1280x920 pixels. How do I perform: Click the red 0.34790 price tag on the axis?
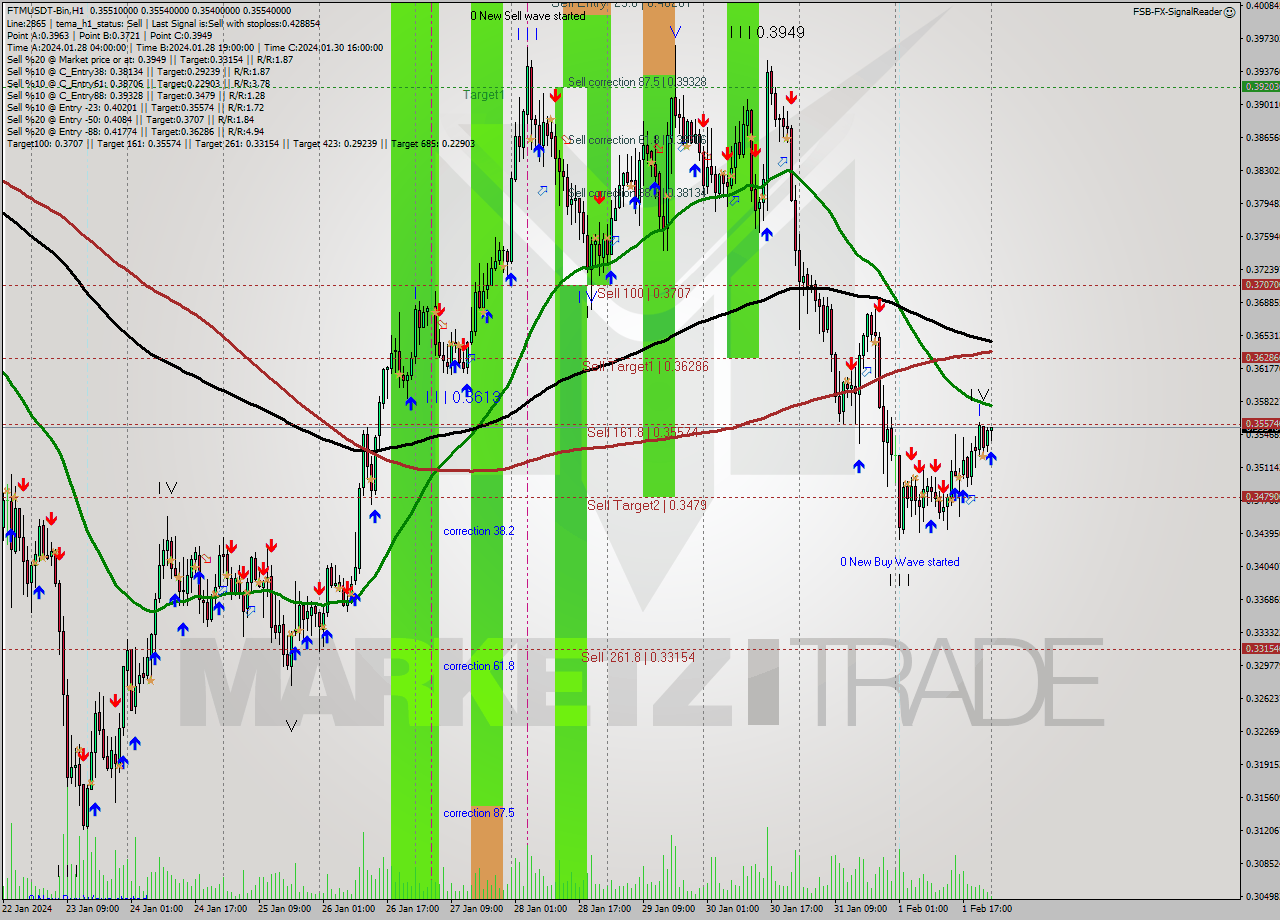[x=1260, y=496]
